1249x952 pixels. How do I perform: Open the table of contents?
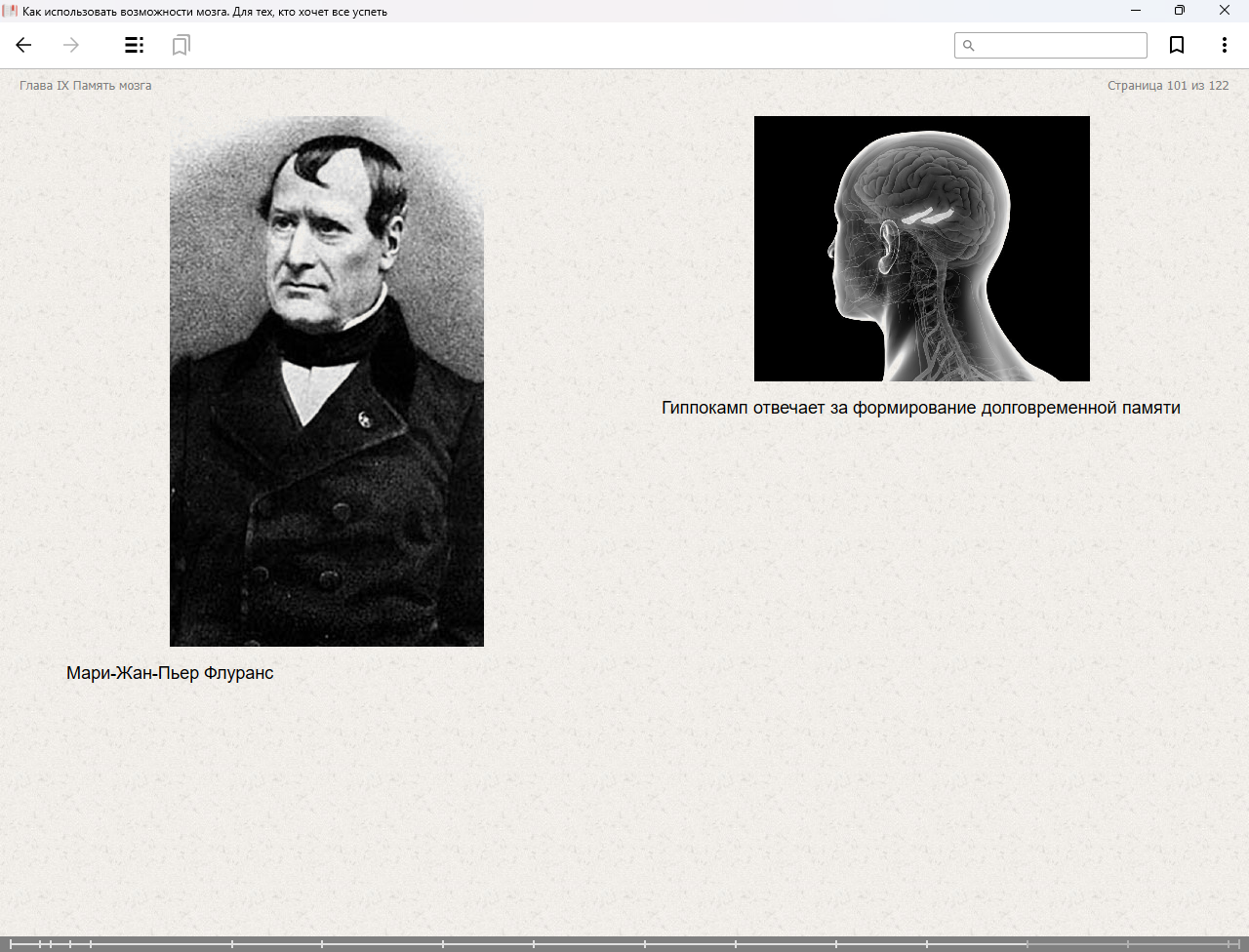[x=134, y=45]
